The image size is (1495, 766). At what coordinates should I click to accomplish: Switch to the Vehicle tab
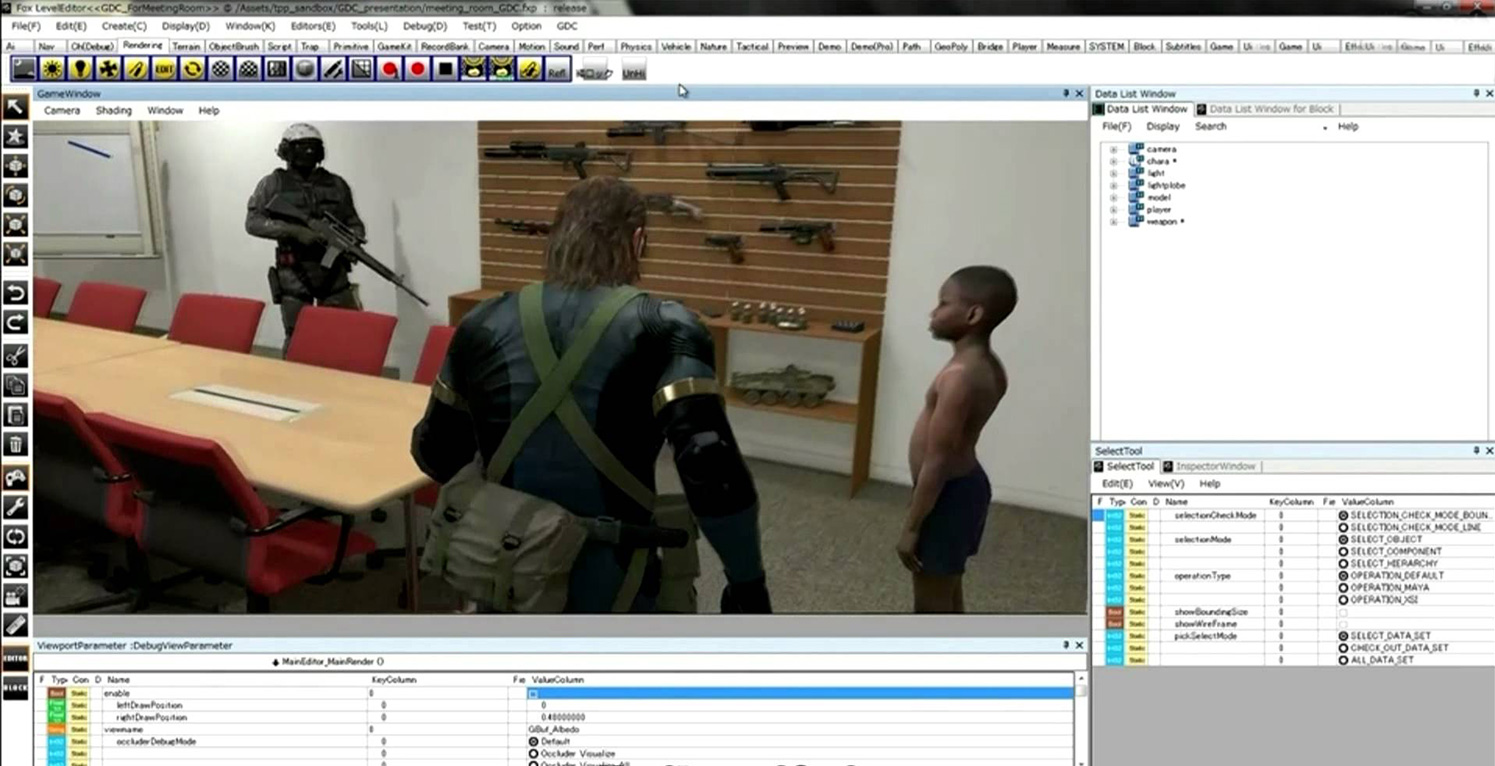click(676, 47)
